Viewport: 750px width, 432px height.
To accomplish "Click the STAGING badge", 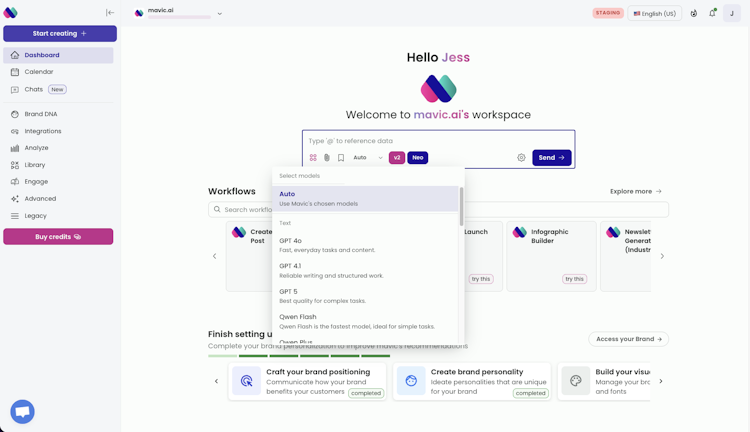I will point(608,13).
